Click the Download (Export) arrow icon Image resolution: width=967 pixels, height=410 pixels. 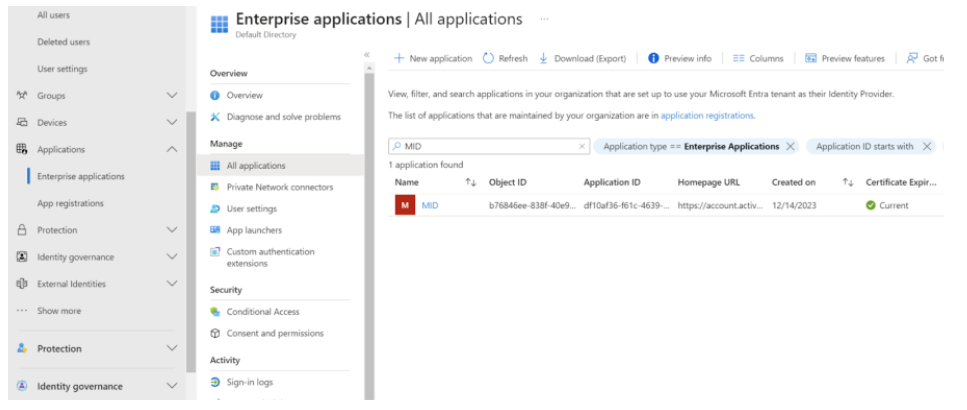pos(544,59)
